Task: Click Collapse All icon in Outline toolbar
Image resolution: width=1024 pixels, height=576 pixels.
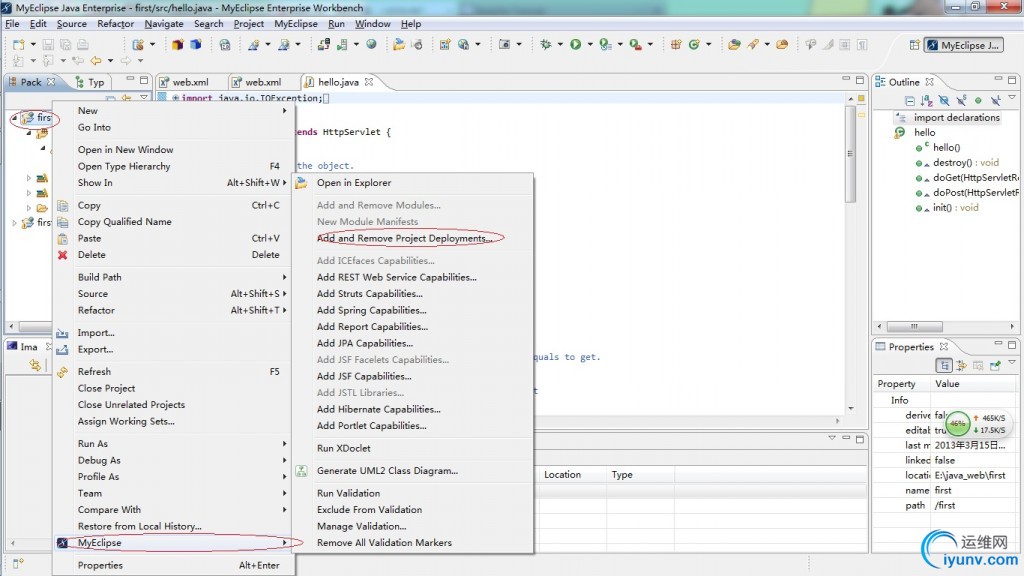Action: pyautogui.click(x=909, y=101)
